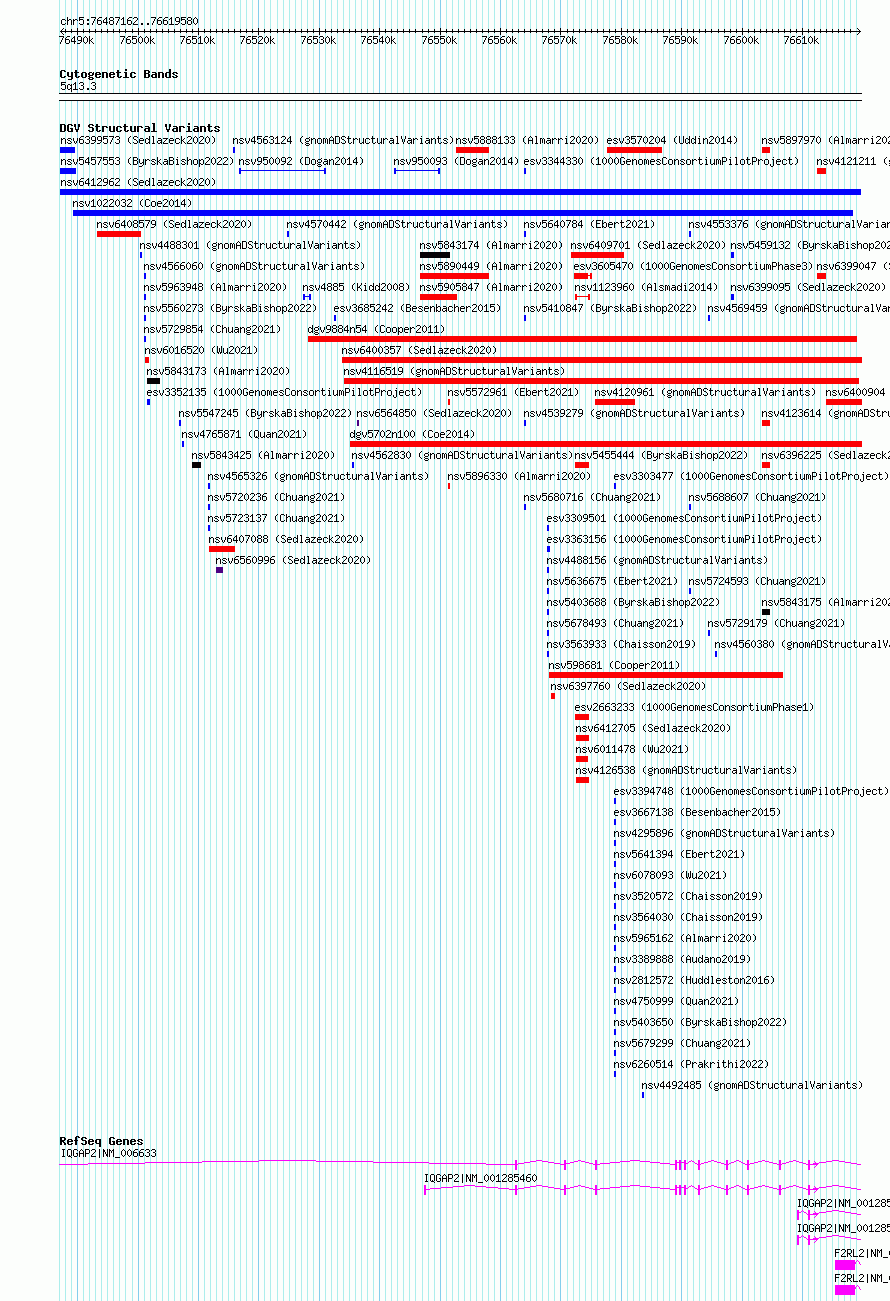
Task: Click the red bar under nsv6408579
Action: point(119,234)
